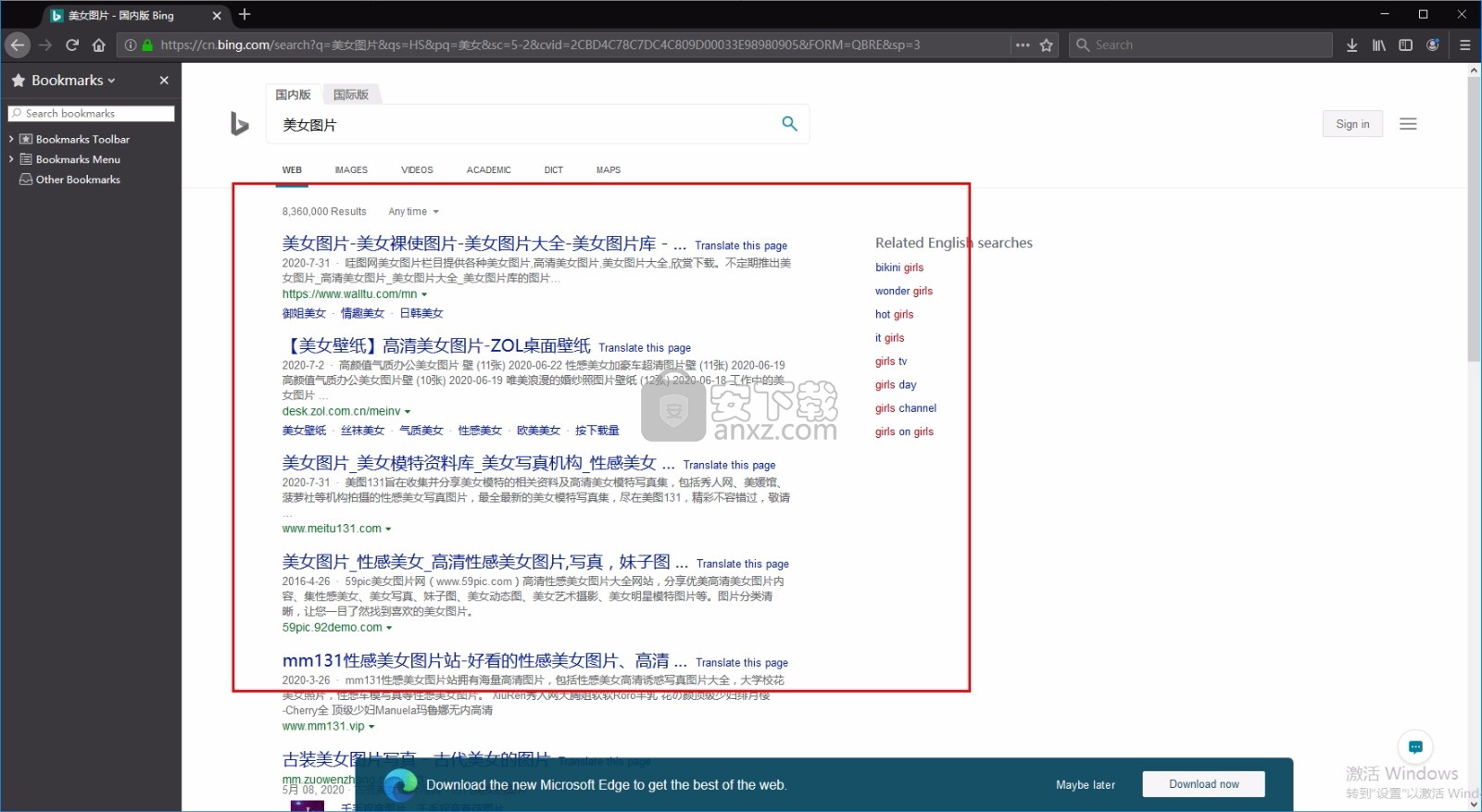1482x812 pixels.
Task: Select the DICT search tab
Action: [x=553, y=170]
